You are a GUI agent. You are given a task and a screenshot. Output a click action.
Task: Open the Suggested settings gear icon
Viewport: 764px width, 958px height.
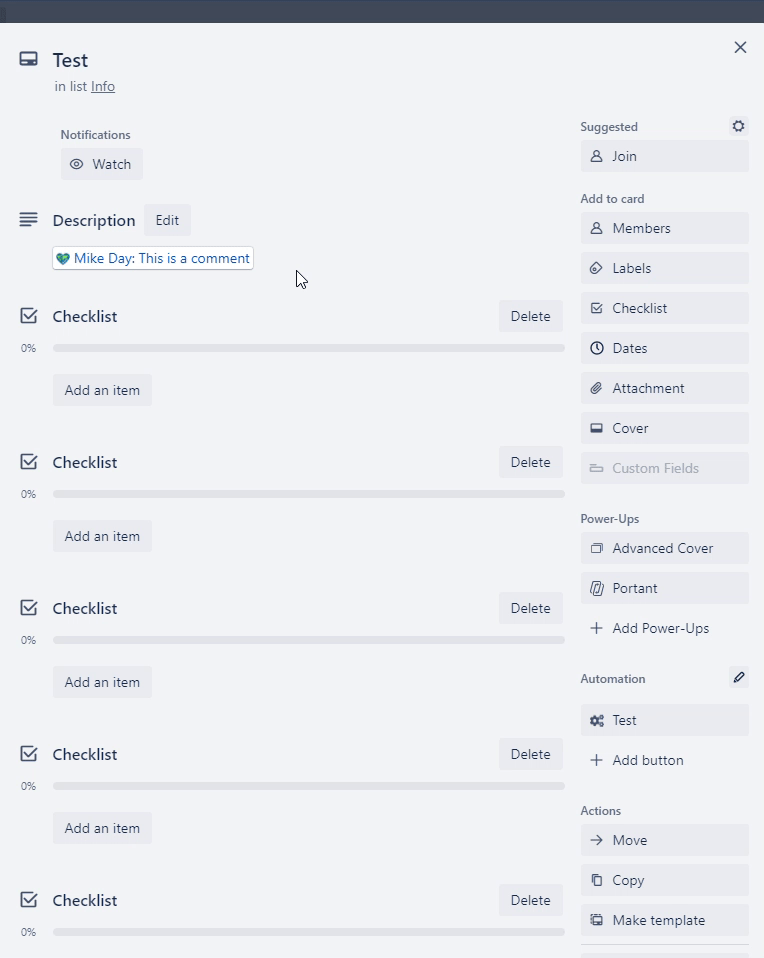pyautogui.click(x=738, y=126)
